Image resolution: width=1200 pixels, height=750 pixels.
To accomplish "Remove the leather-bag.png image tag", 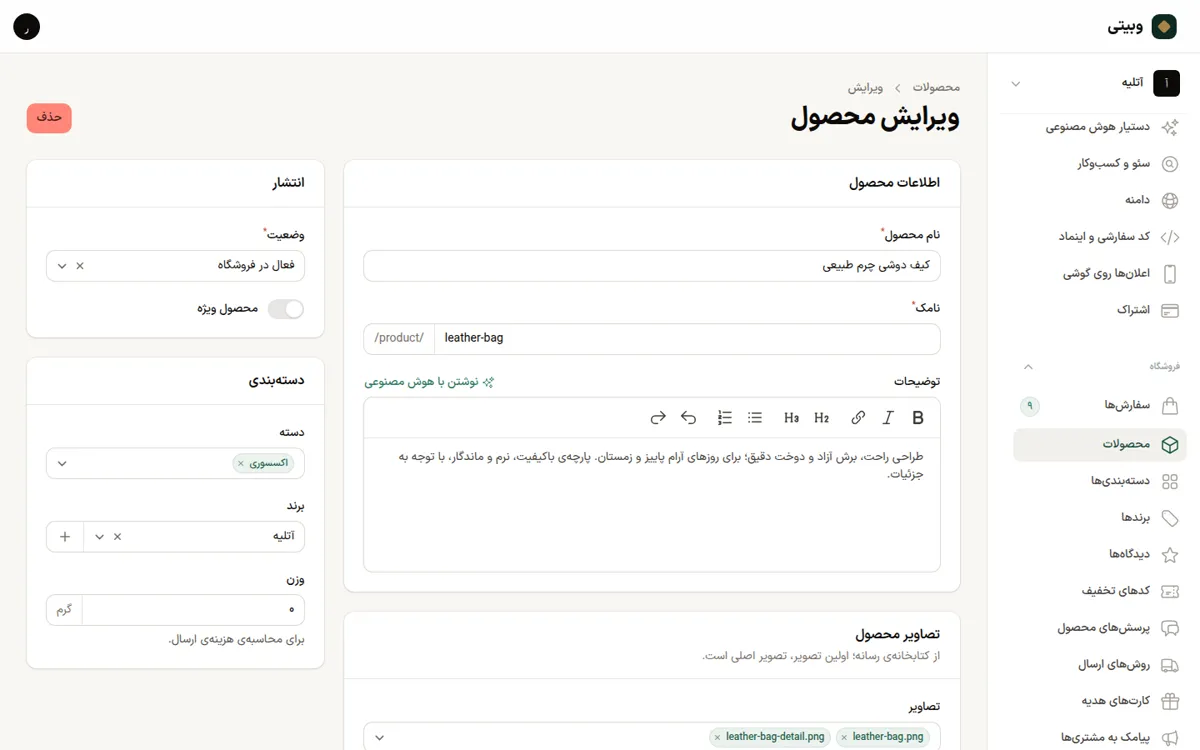I will pyautogui.click(x=844, y=737).
